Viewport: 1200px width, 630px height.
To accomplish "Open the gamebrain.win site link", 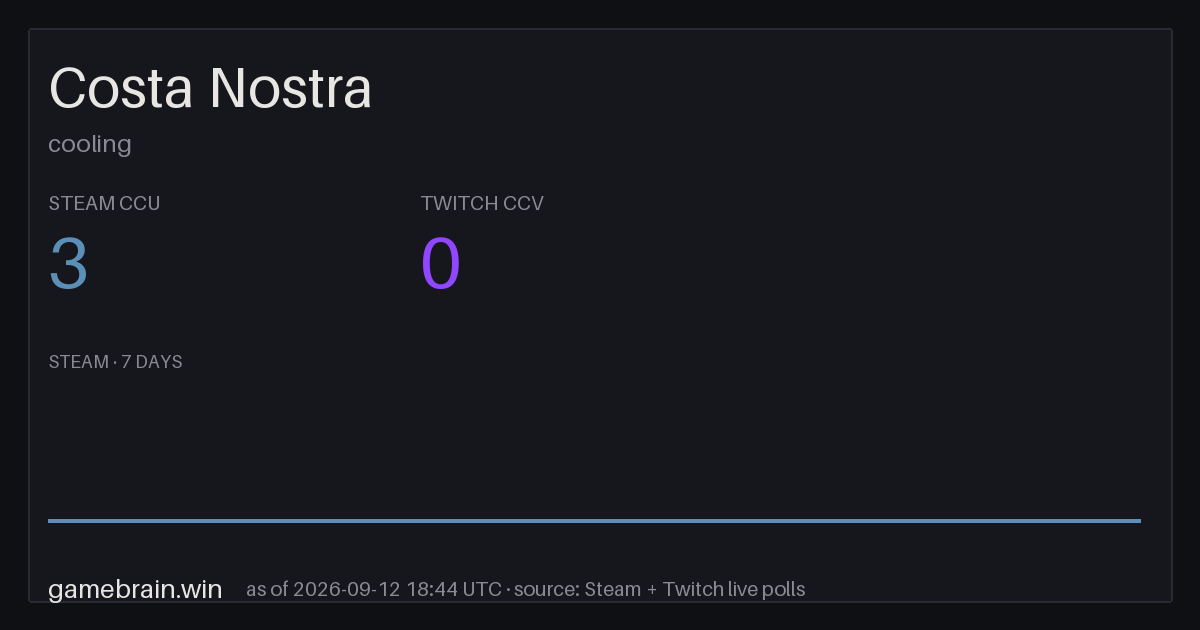I will (x=135, y=589).
